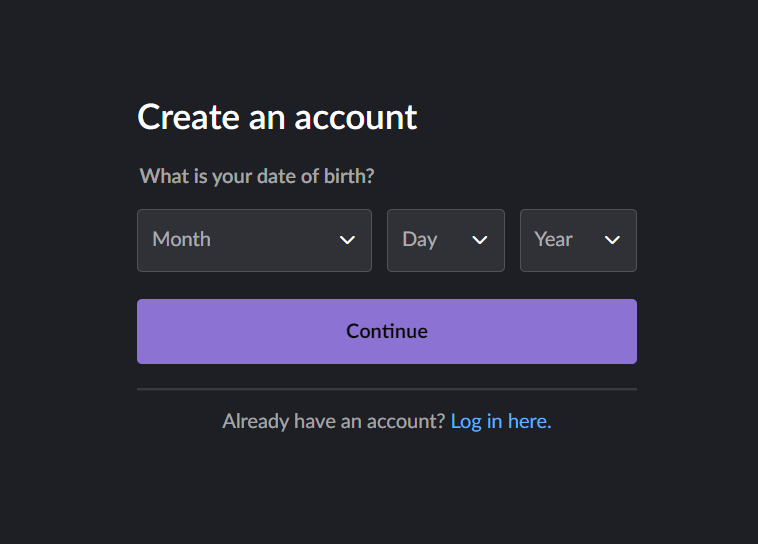
Task: Expand the birth year selector
Action: click(578, 240)
